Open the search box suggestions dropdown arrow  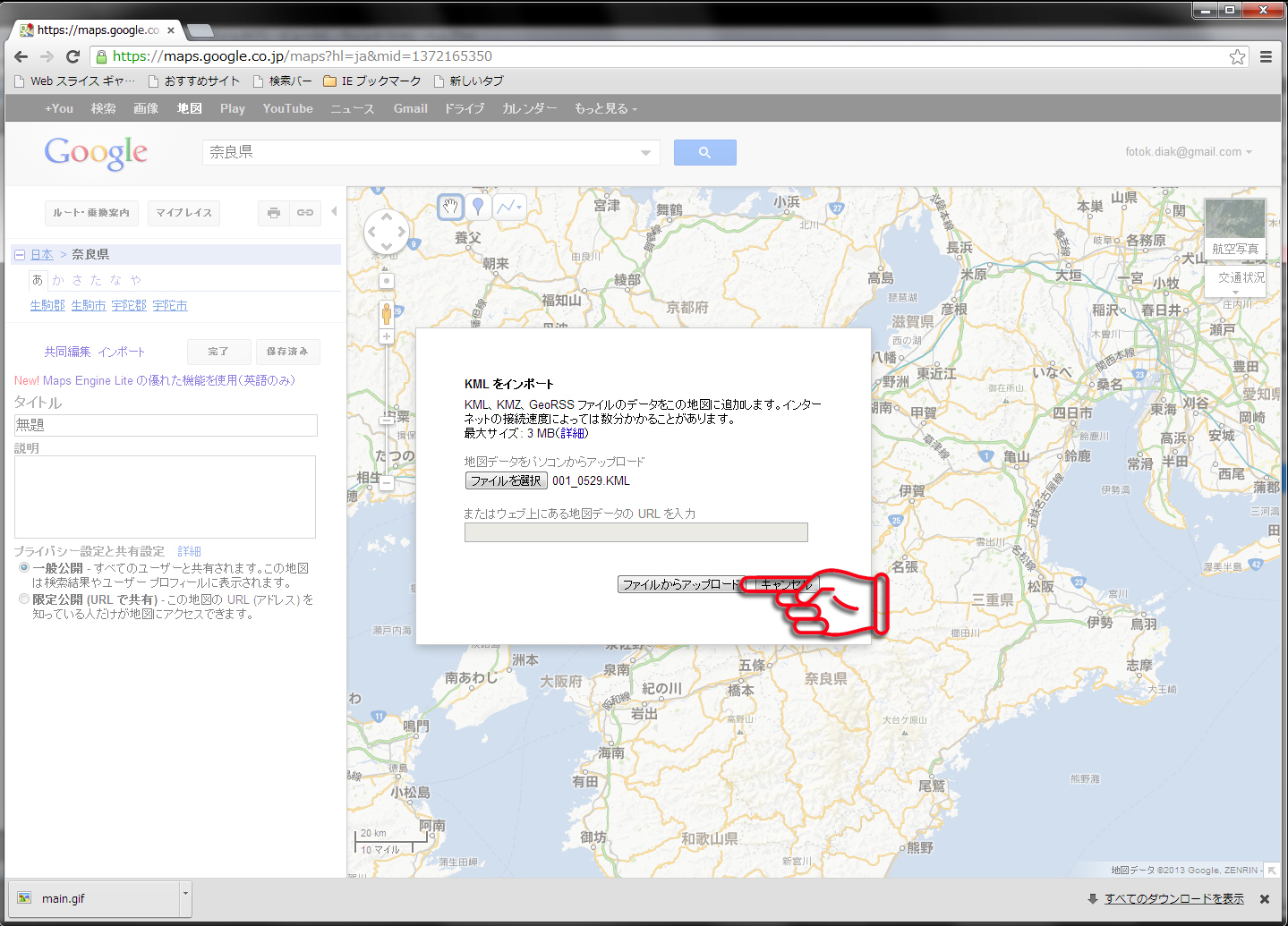(x=645, y=153)
